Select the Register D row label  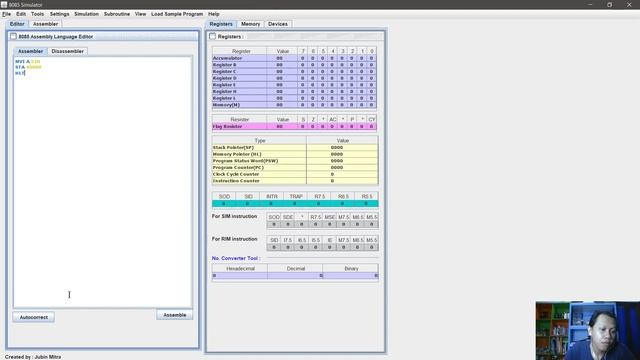(x=239, y=78)
